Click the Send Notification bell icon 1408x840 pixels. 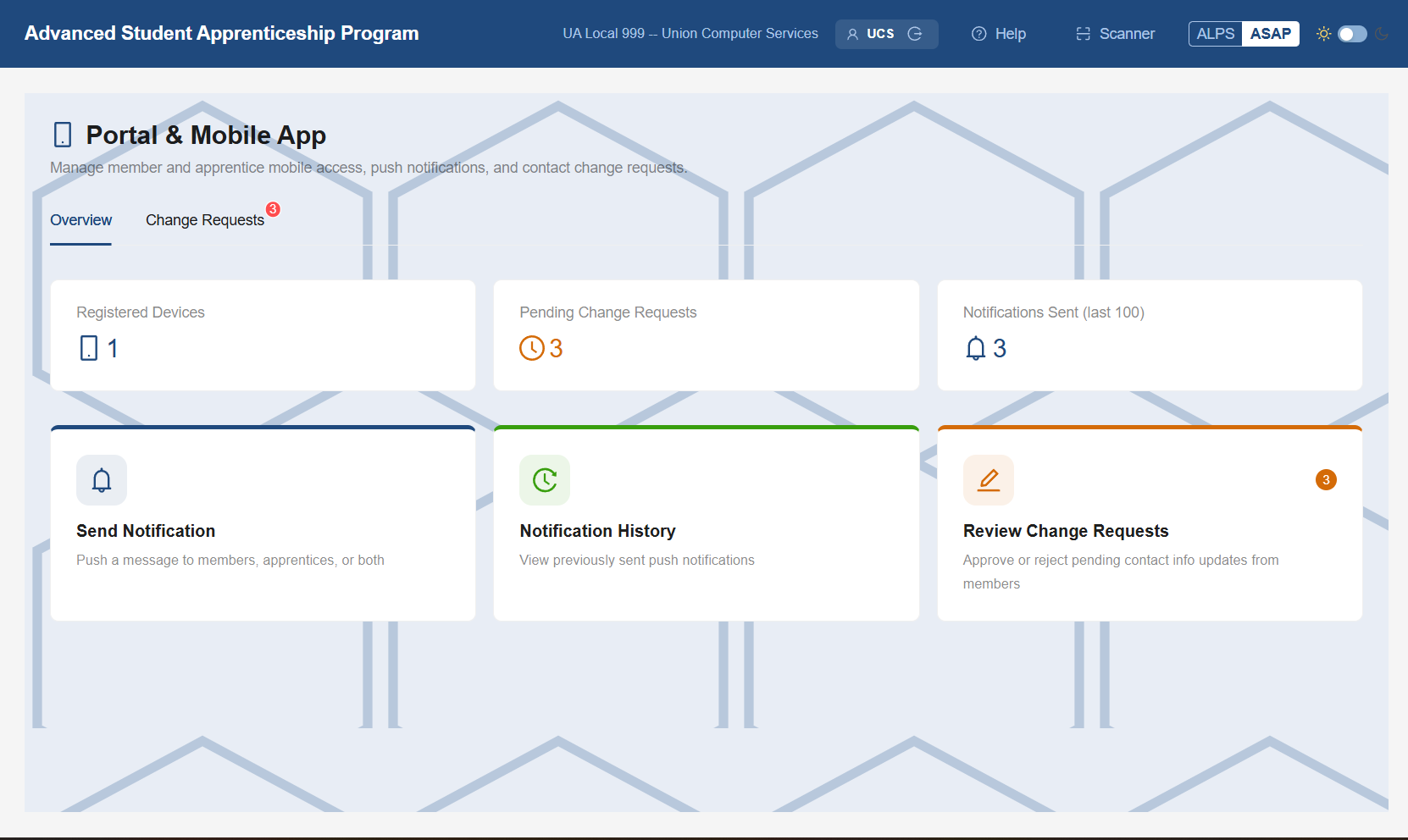(102, 480)
